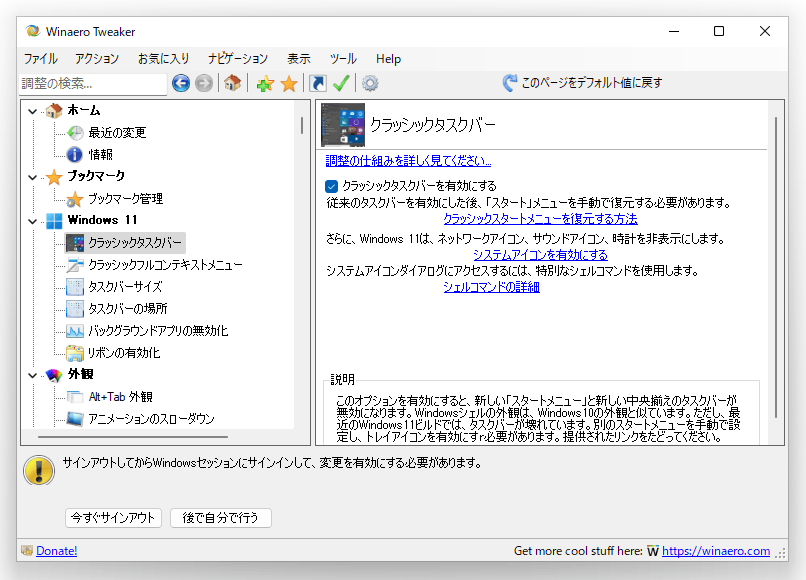Click the green checkmark toolbar icon

[x=341, y=83]
